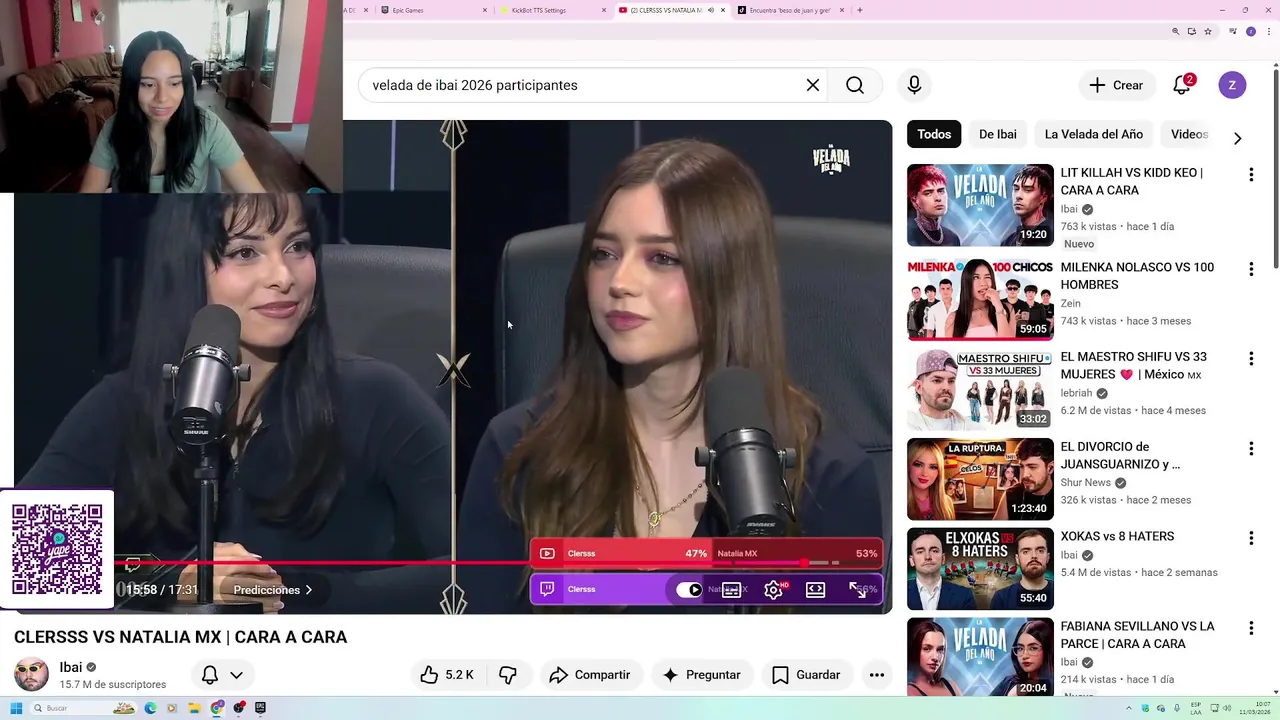Open video settings gear icon

pyautogui.click(x=773, y=590)
